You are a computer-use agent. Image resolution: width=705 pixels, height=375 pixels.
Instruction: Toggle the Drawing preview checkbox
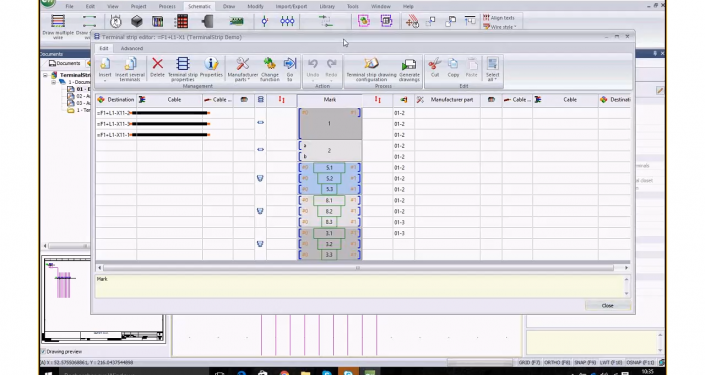(44, 352)
